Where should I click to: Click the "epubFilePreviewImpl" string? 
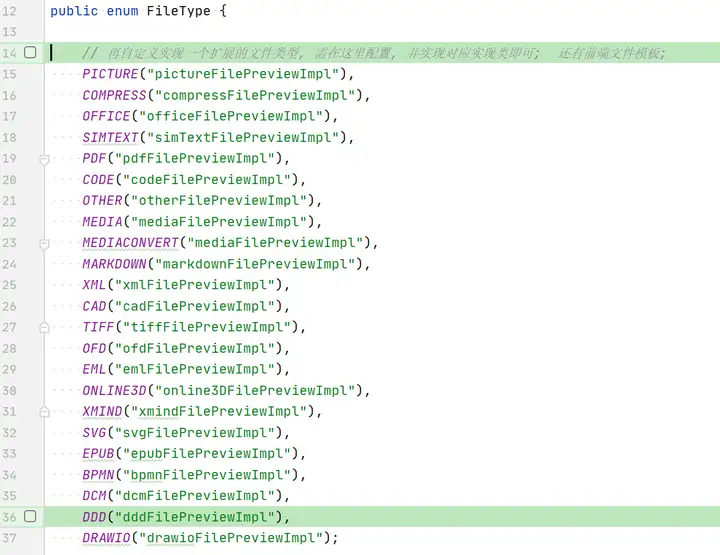[x=207, y=454]
